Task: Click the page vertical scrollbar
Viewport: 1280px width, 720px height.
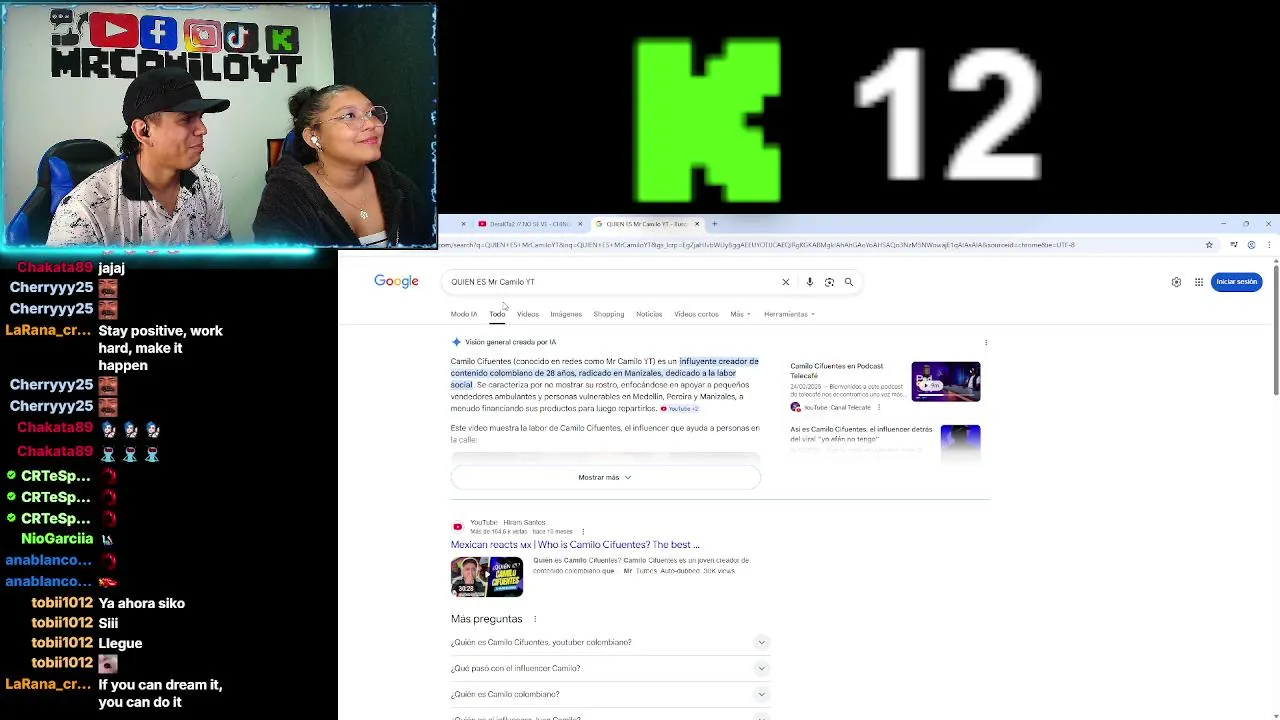Action: [1275, 330]
